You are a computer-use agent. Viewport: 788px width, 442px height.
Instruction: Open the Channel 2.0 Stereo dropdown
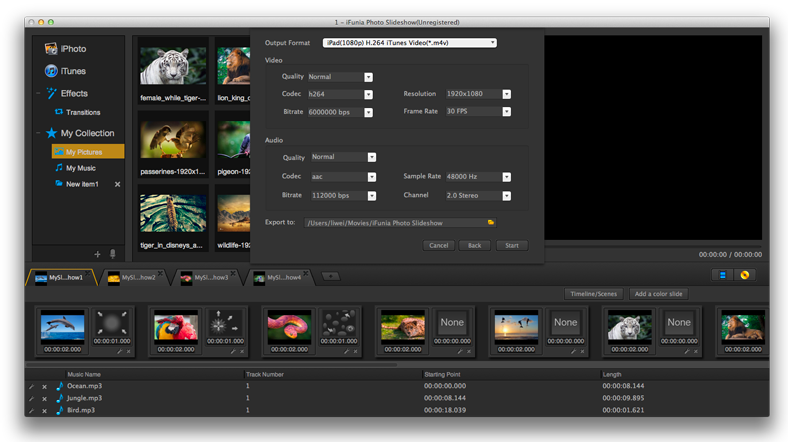pyautogui.click(x=507, y=196)
